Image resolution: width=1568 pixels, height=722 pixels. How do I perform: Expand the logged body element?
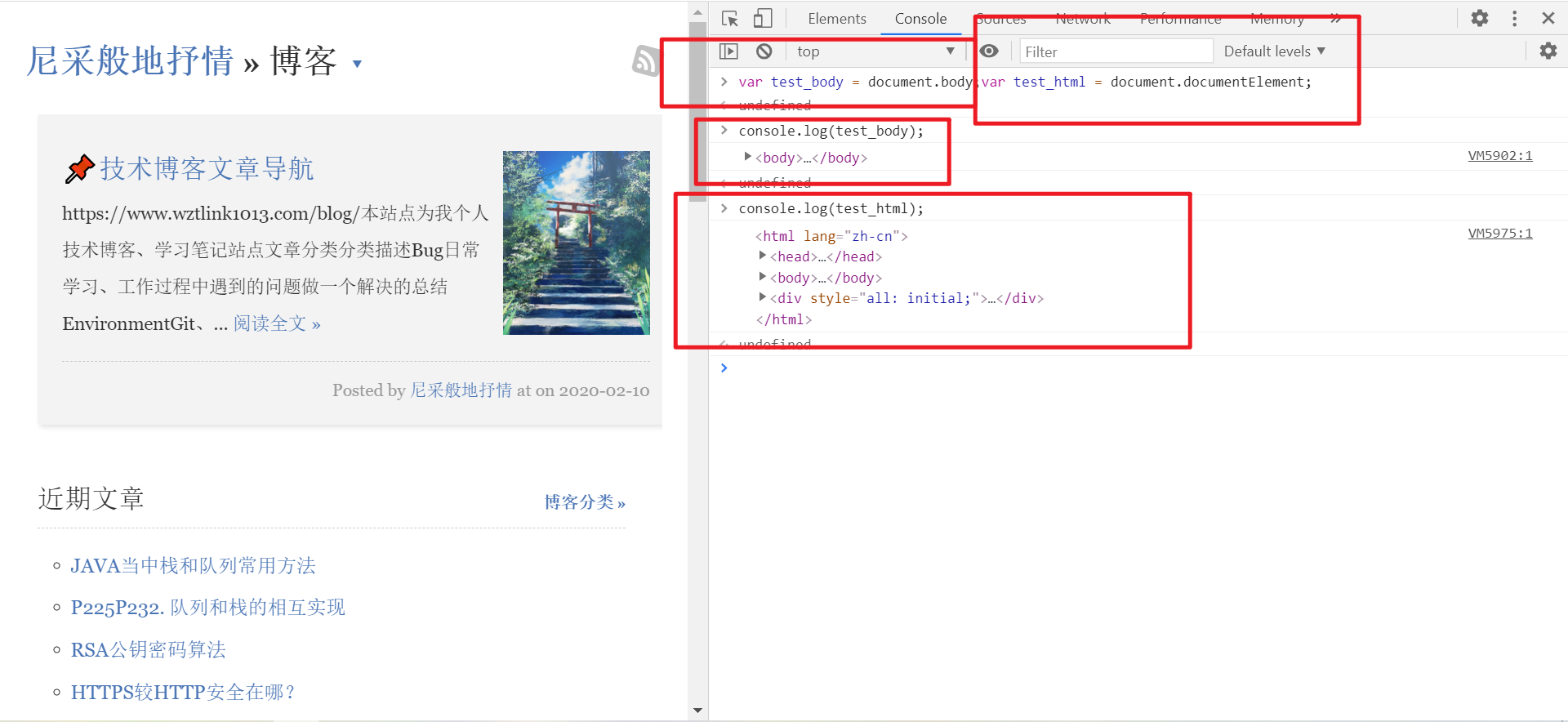point(747,157)
